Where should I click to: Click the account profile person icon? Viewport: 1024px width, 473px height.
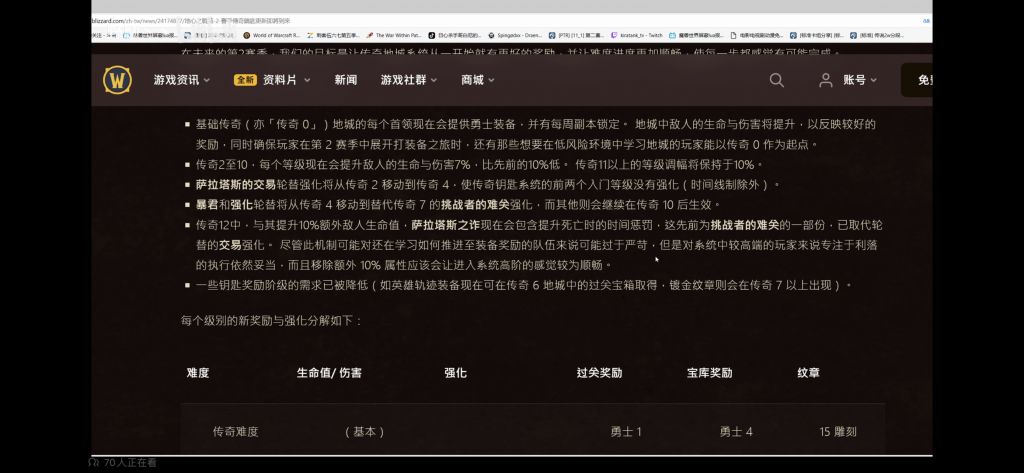click(825, 80)
